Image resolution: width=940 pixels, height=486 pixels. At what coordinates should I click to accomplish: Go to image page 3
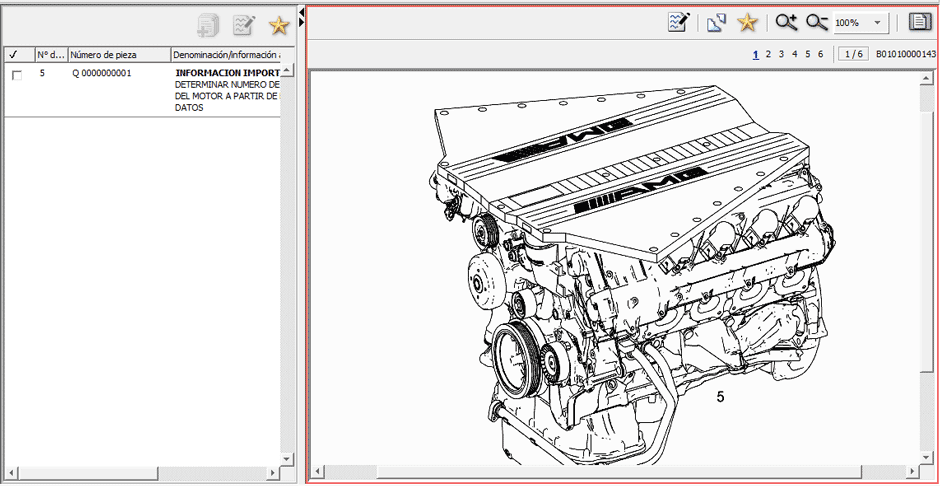pos(781,54)
